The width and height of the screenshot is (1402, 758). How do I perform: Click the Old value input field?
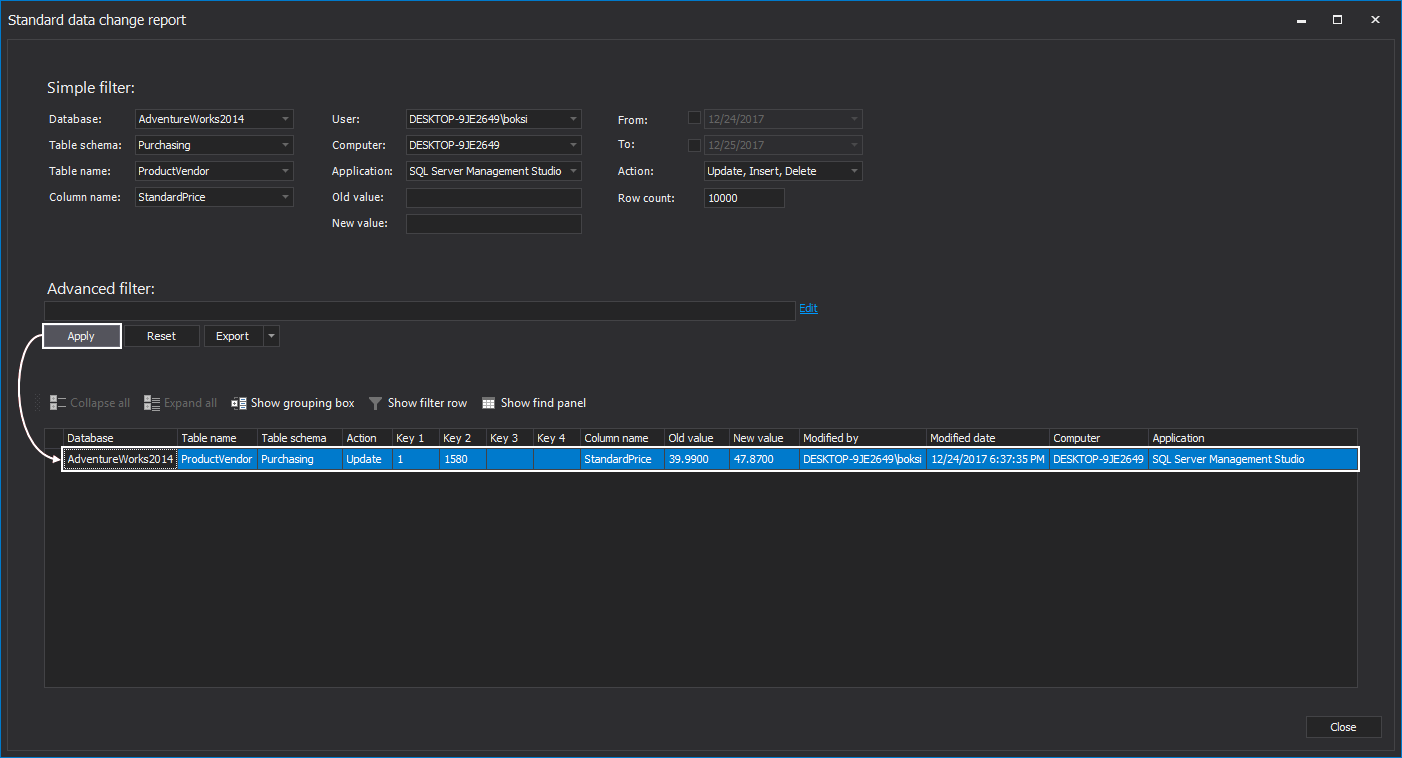(x=493, y=197)
